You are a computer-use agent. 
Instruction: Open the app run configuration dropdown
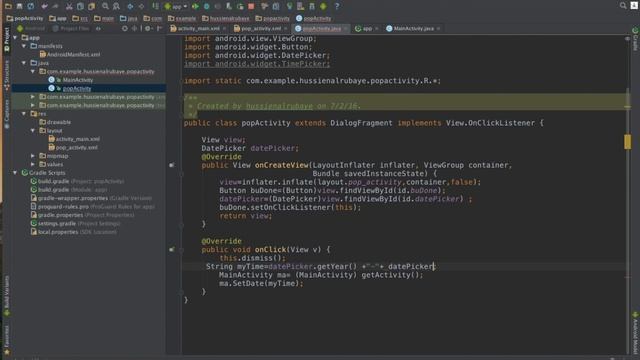pyautogui.click(x=176, y=6)
